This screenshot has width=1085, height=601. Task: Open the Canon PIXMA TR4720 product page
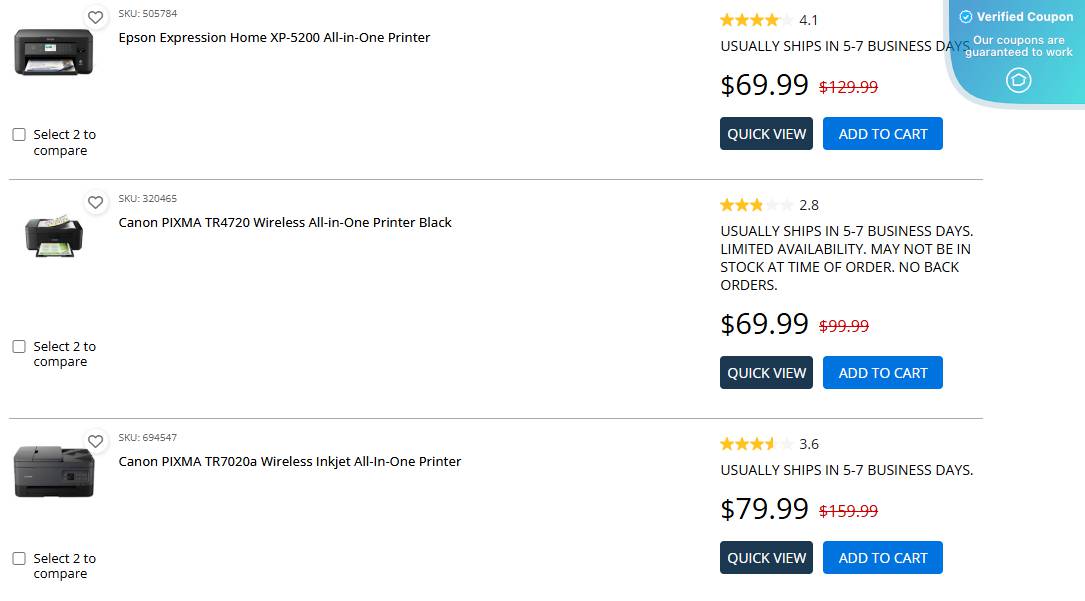click(285, 222)
